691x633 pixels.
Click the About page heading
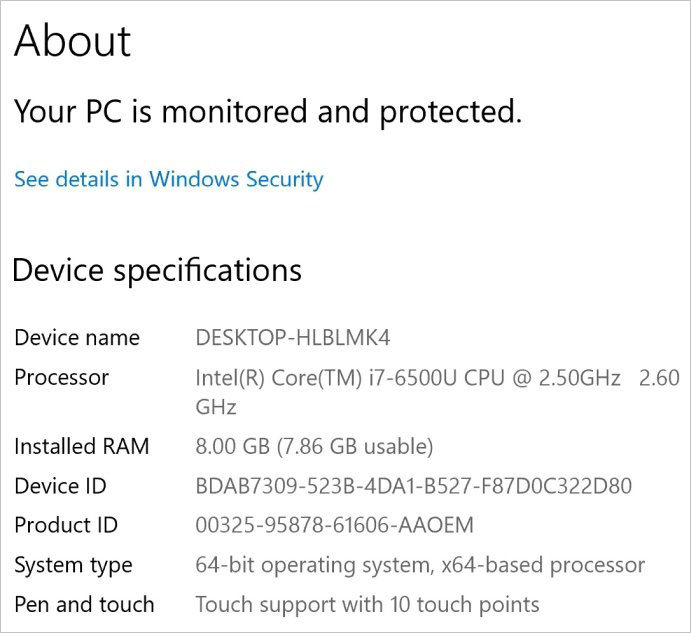(x=72, y=41)
